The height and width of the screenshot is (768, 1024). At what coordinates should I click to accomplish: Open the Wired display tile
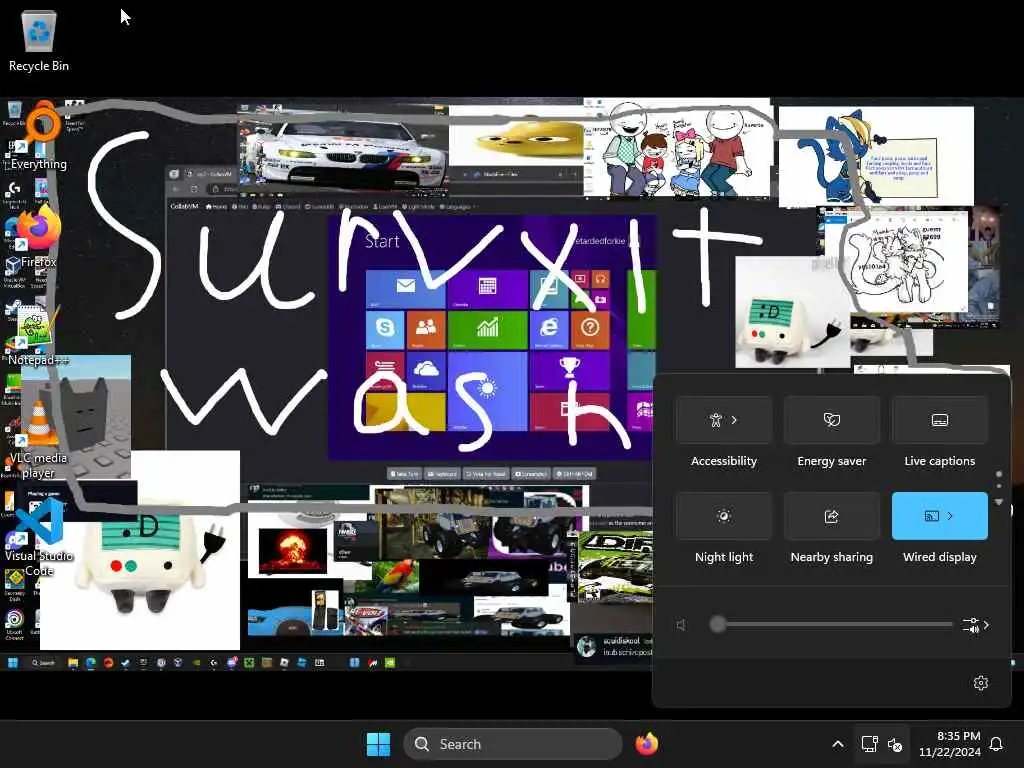point(940,516)
